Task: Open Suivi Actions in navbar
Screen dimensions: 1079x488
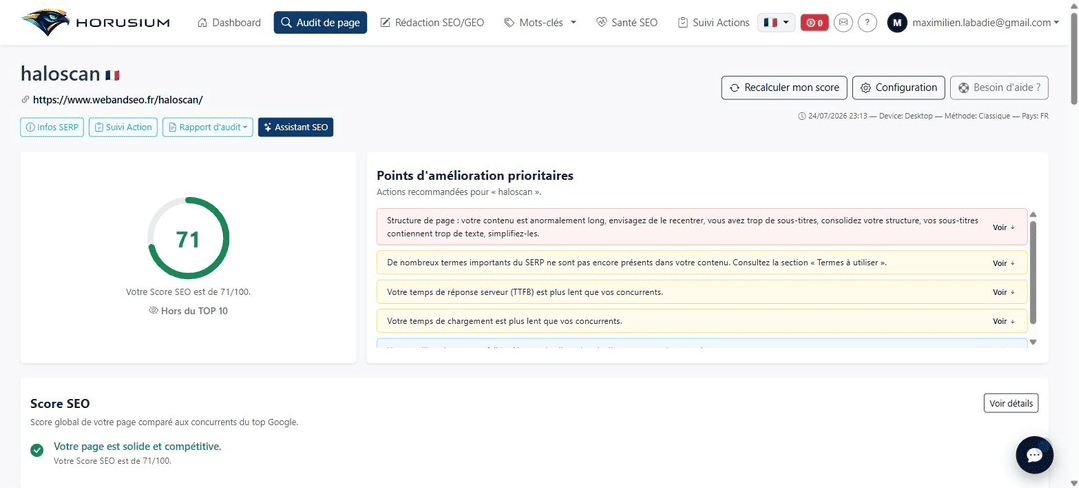Action: (x=714, y=23)
